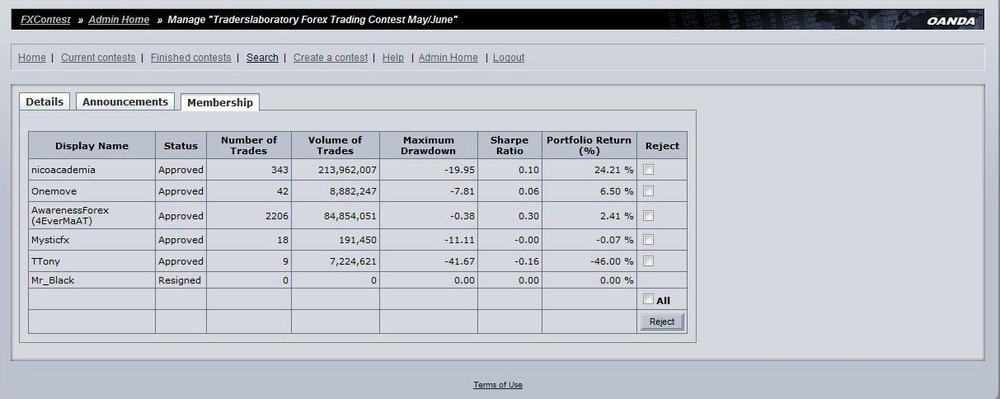Click the Search navigation link
This screenshot has height=399, width=1000.
pos(262,57)
